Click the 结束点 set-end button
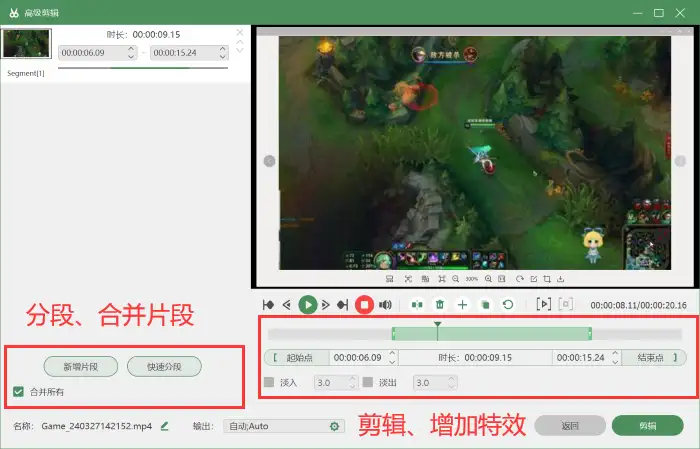 click(x=654, y=358)
